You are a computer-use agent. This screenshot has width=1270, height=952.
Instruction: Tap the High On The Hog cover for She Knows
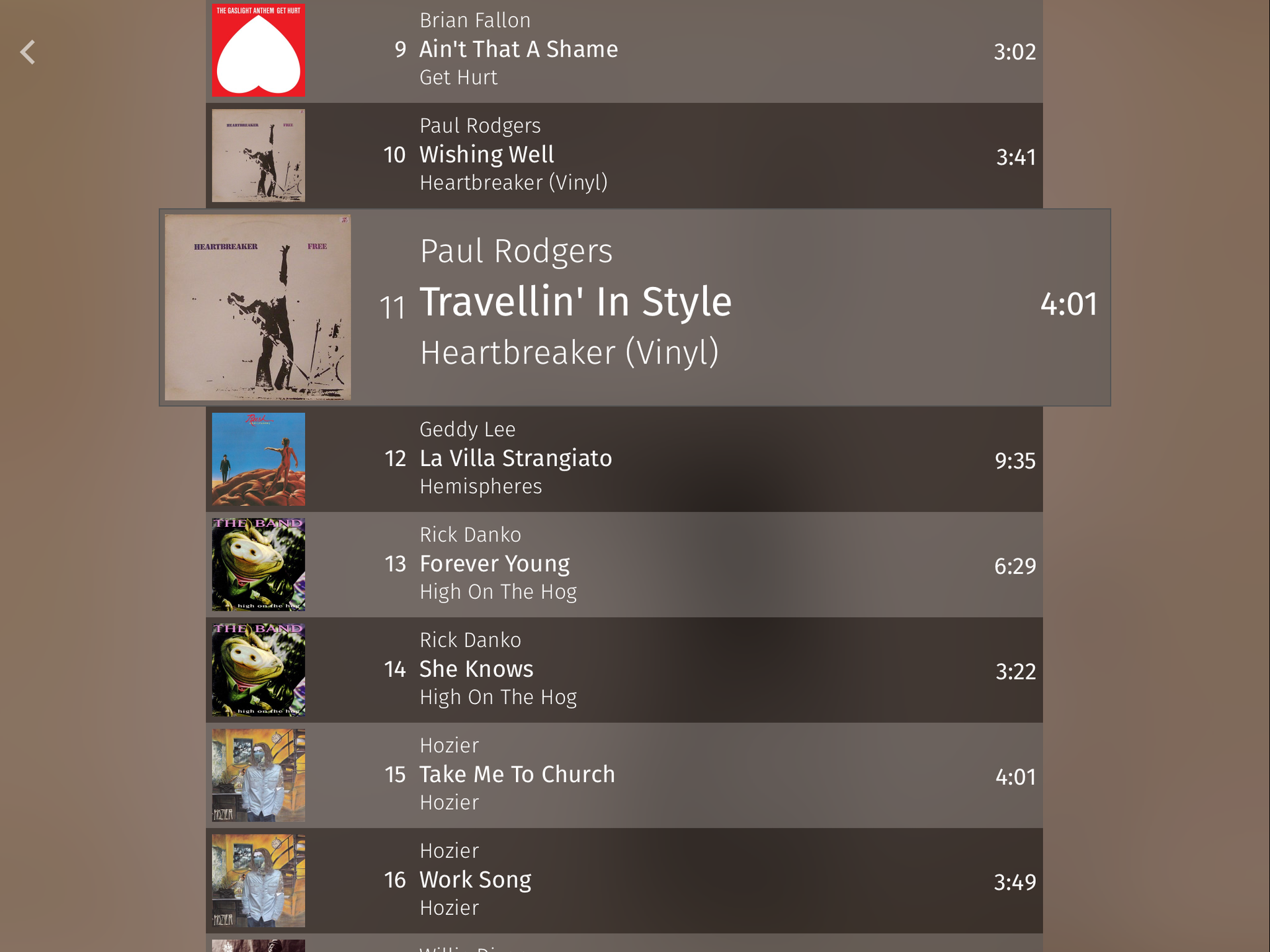(x=258, y=670)
